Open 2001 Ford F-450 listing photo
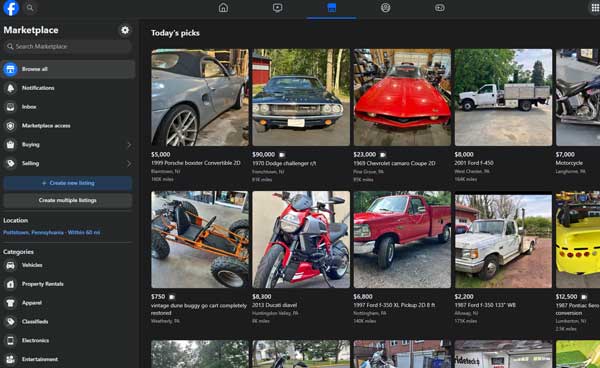This screenshot has width=600, height=368. (503, 97)
